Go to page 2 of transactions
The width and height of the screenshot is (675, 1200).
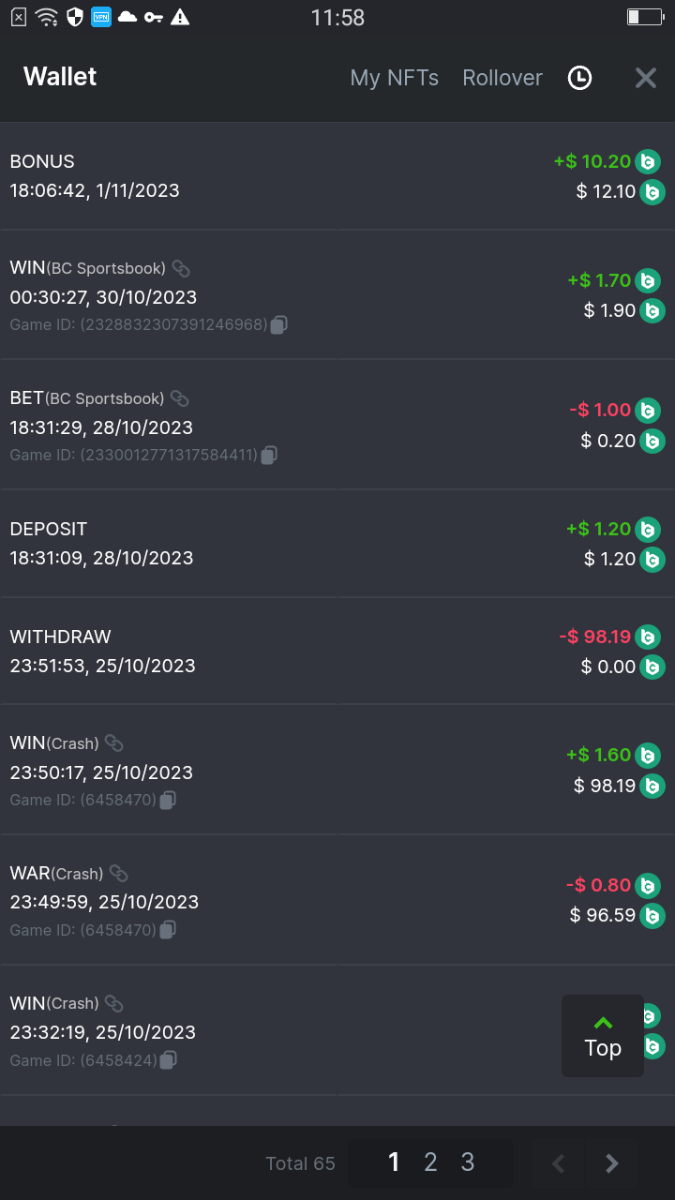(431, 1162)
